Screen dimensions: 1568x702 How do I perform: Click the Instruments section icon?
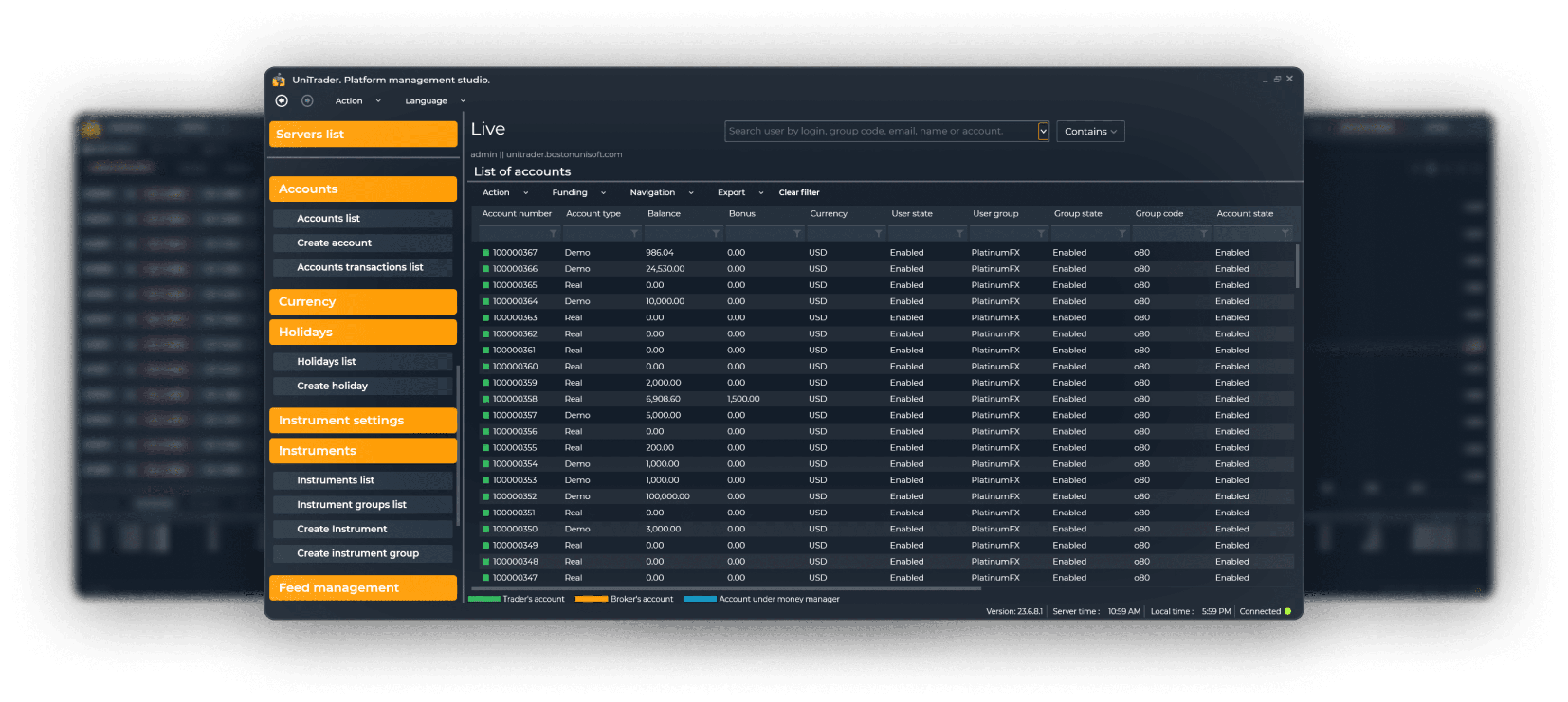click(x=362, y=450)
